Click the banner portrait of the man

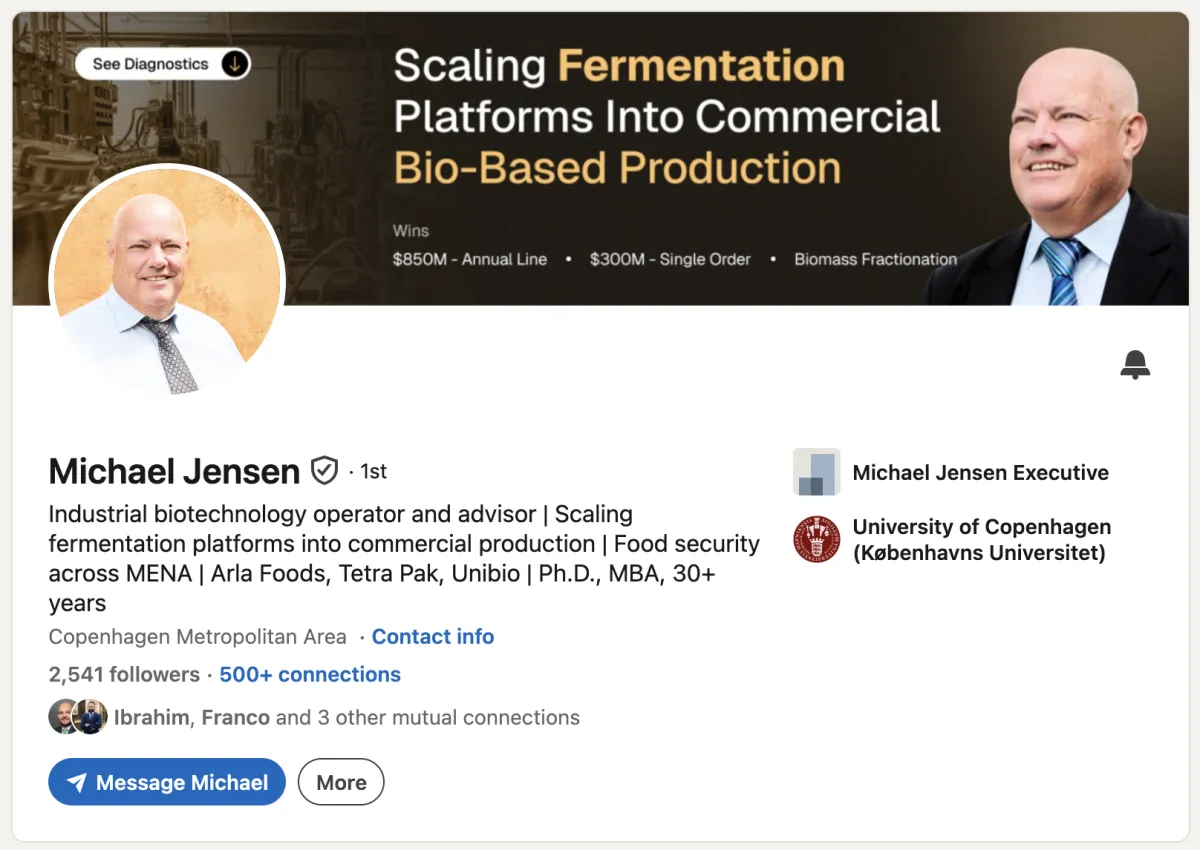tap(1059, 177)
